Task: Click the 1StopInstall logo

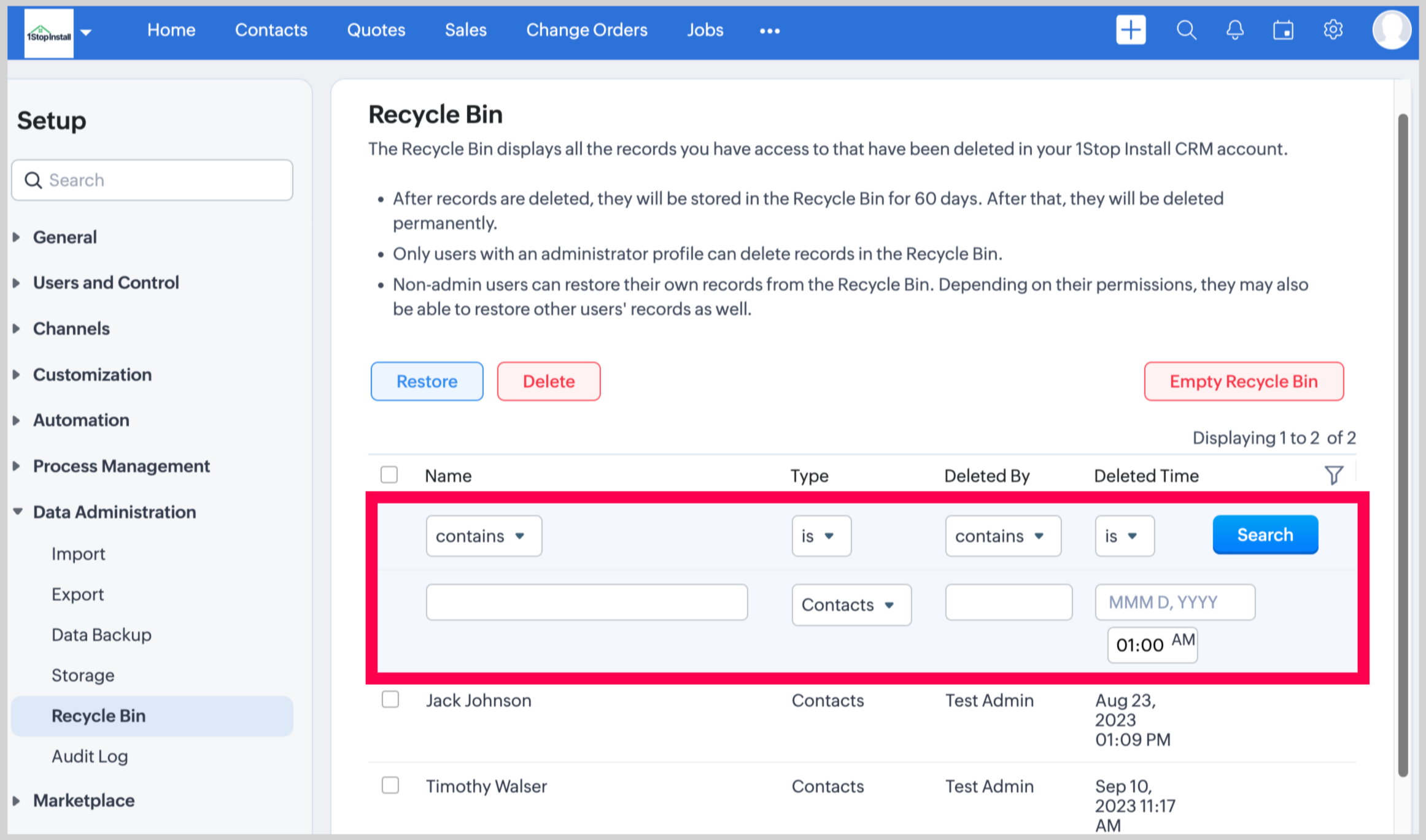Action: tap(49, 34)
